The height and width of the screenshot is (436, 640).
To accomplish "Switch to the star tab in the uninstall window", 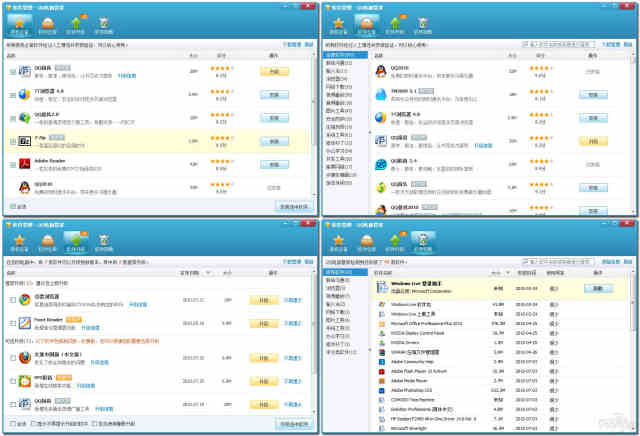I will point(338,242).
